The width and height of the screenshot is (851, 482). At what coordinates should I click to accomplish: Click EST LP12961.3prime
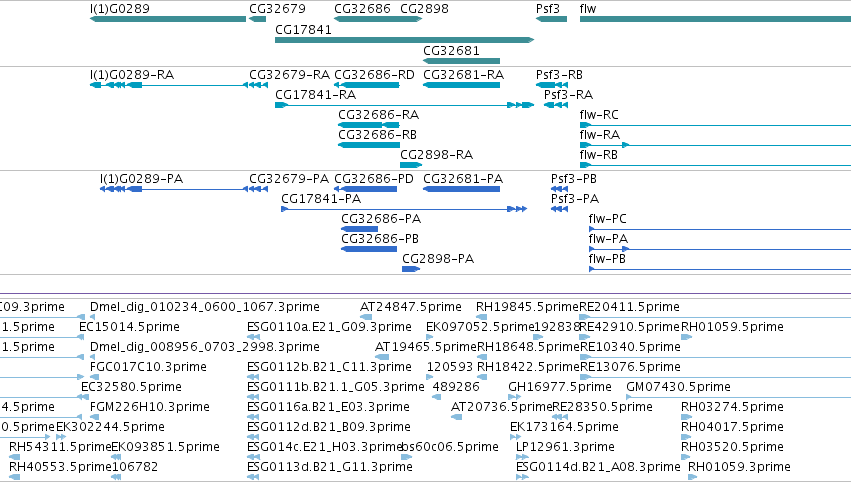coord(565,447)
